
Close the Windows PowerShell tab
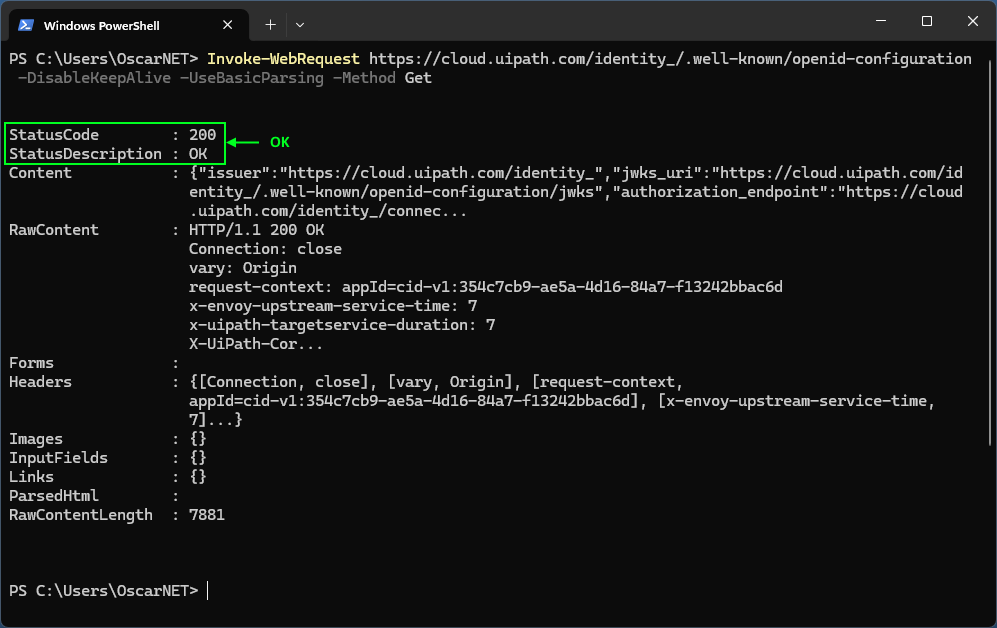[228, 25]
